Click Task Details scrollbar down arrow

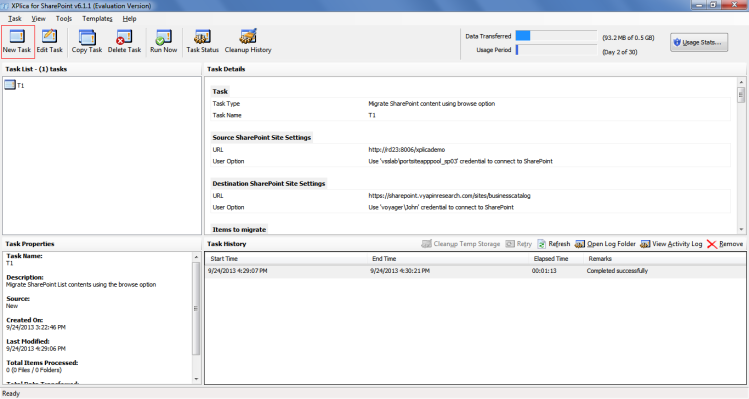coord(741,229)
